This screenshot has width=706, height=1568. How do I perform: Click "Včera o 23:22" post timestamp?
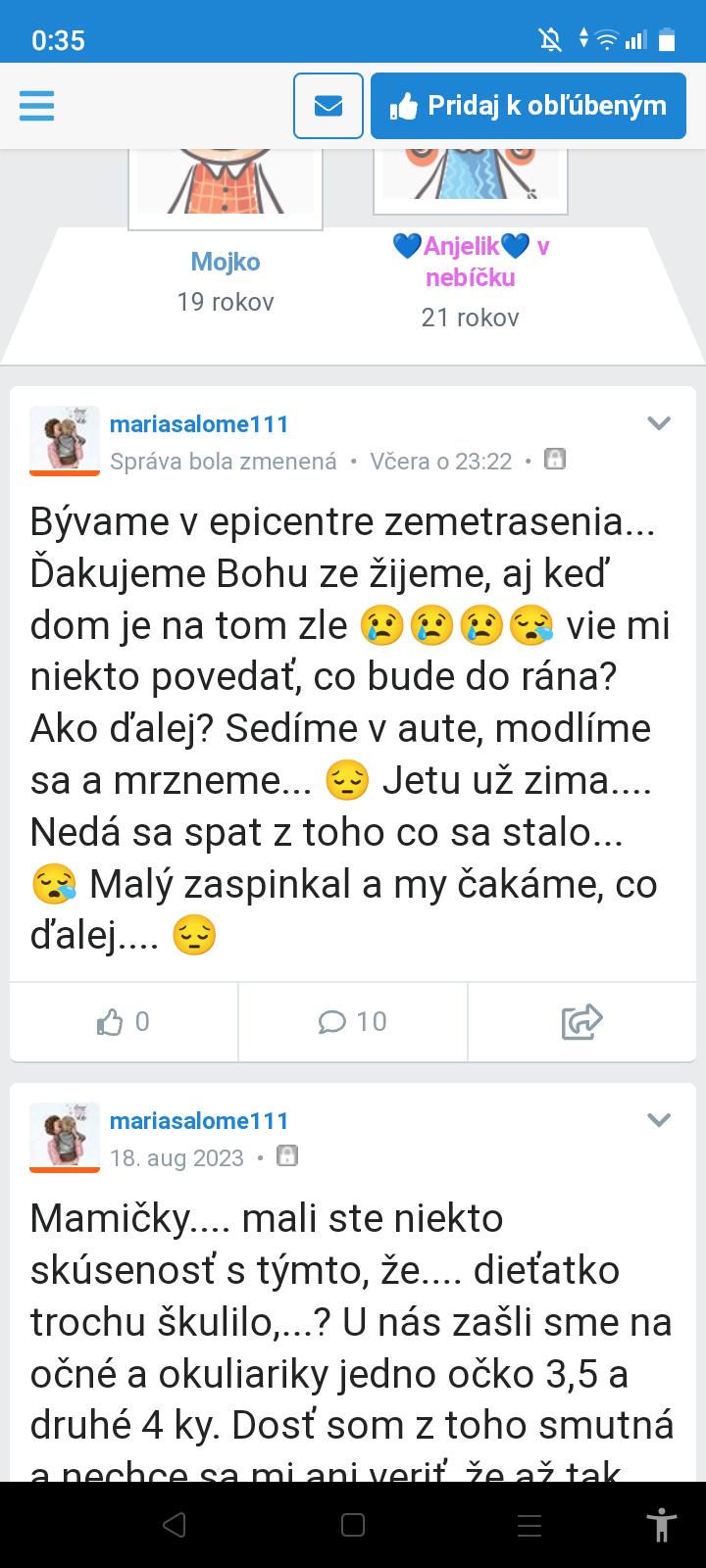pos(440,461)
